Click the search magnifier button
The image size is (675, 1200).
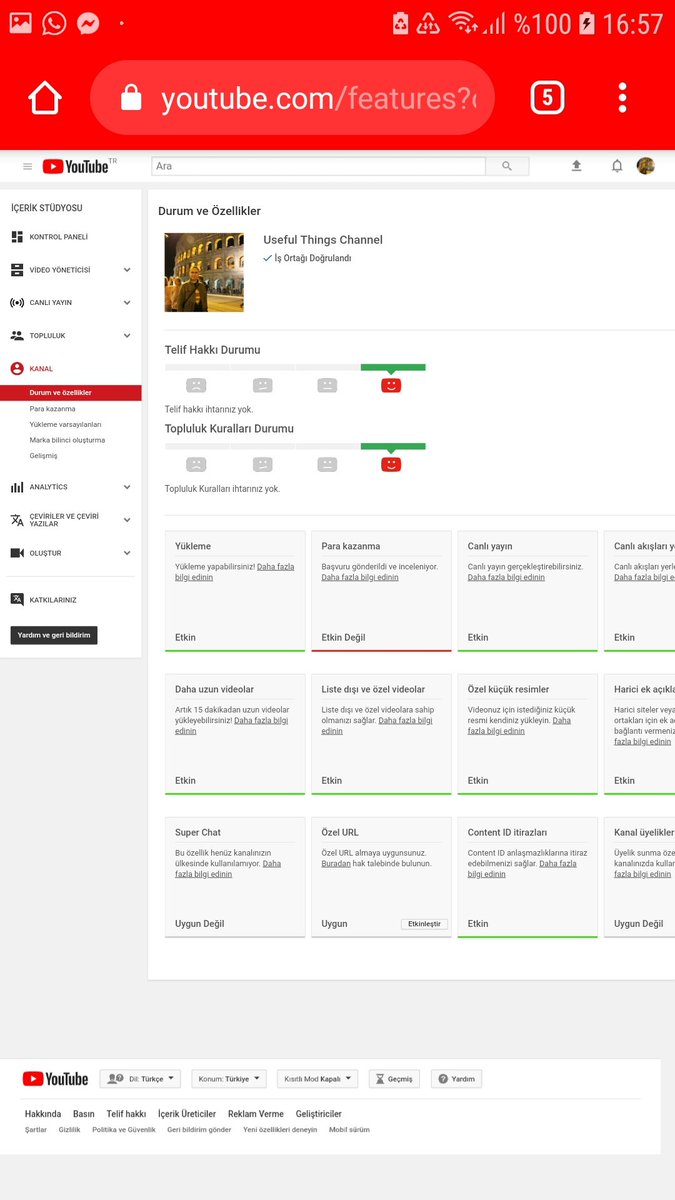tap(507, 166)
